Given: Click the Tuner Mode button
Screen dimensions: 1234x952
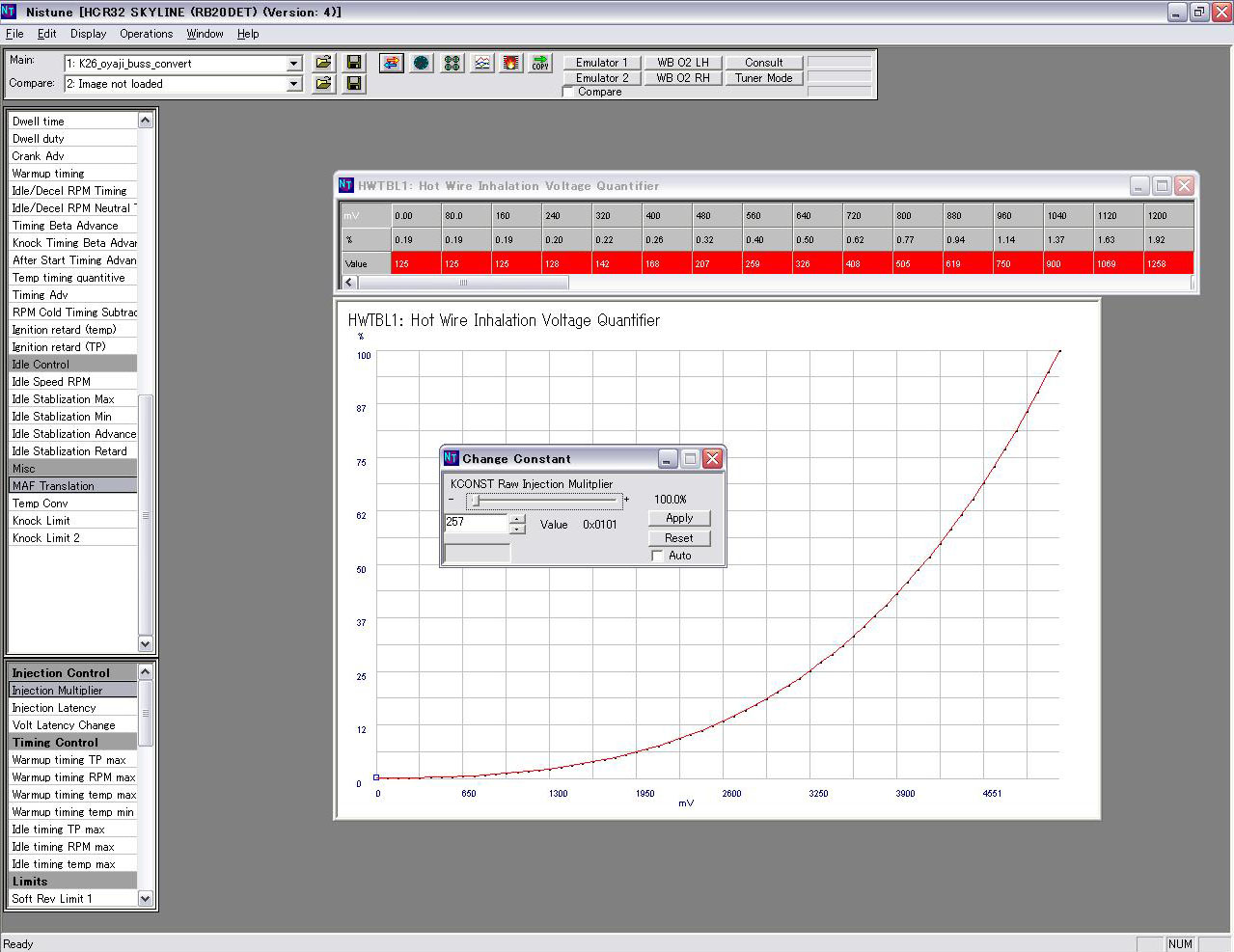Looking at the screenshot, I should [763, 78].
